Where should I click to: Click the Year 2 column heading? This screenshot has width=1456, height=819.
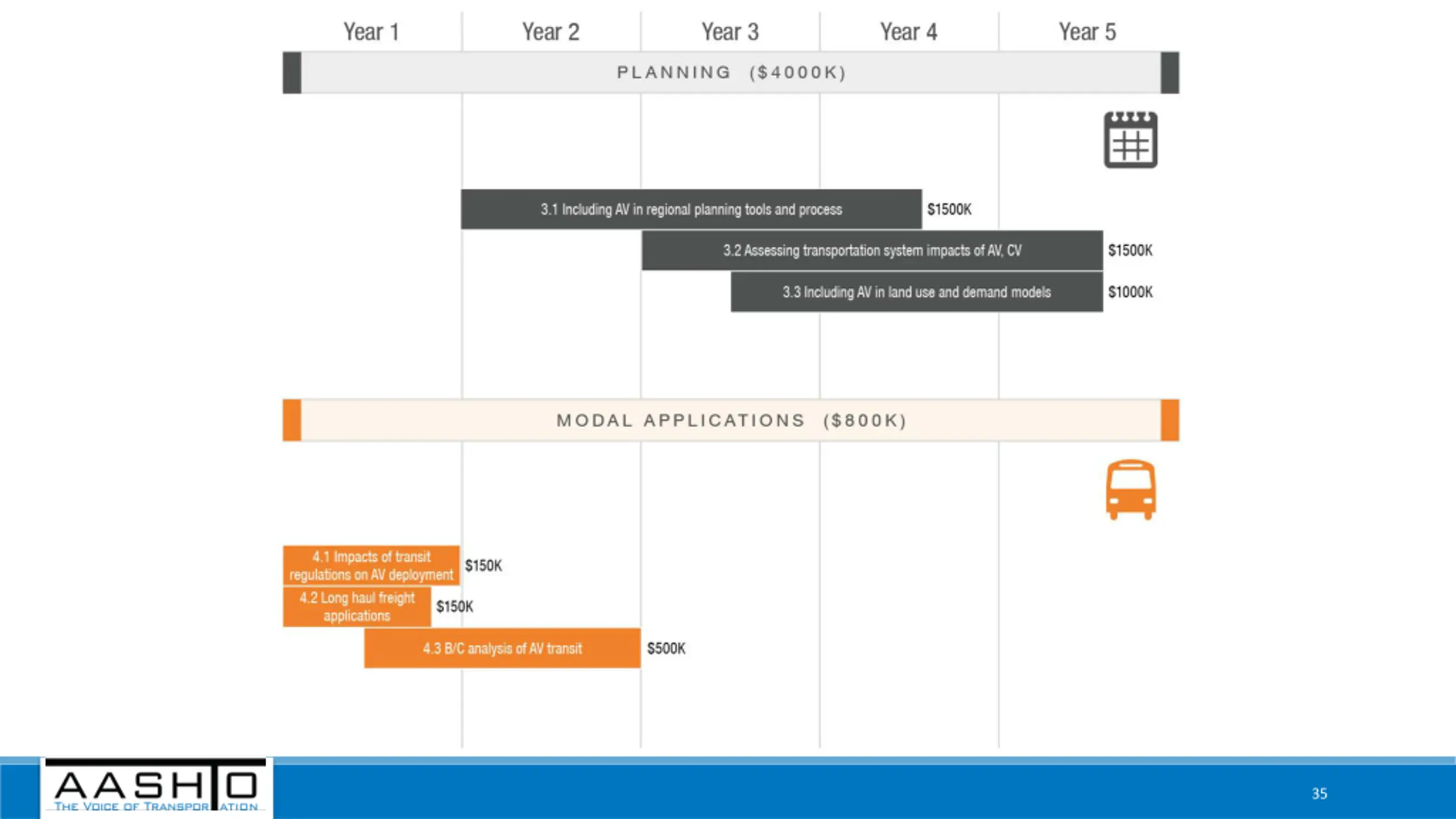(551, 32)
